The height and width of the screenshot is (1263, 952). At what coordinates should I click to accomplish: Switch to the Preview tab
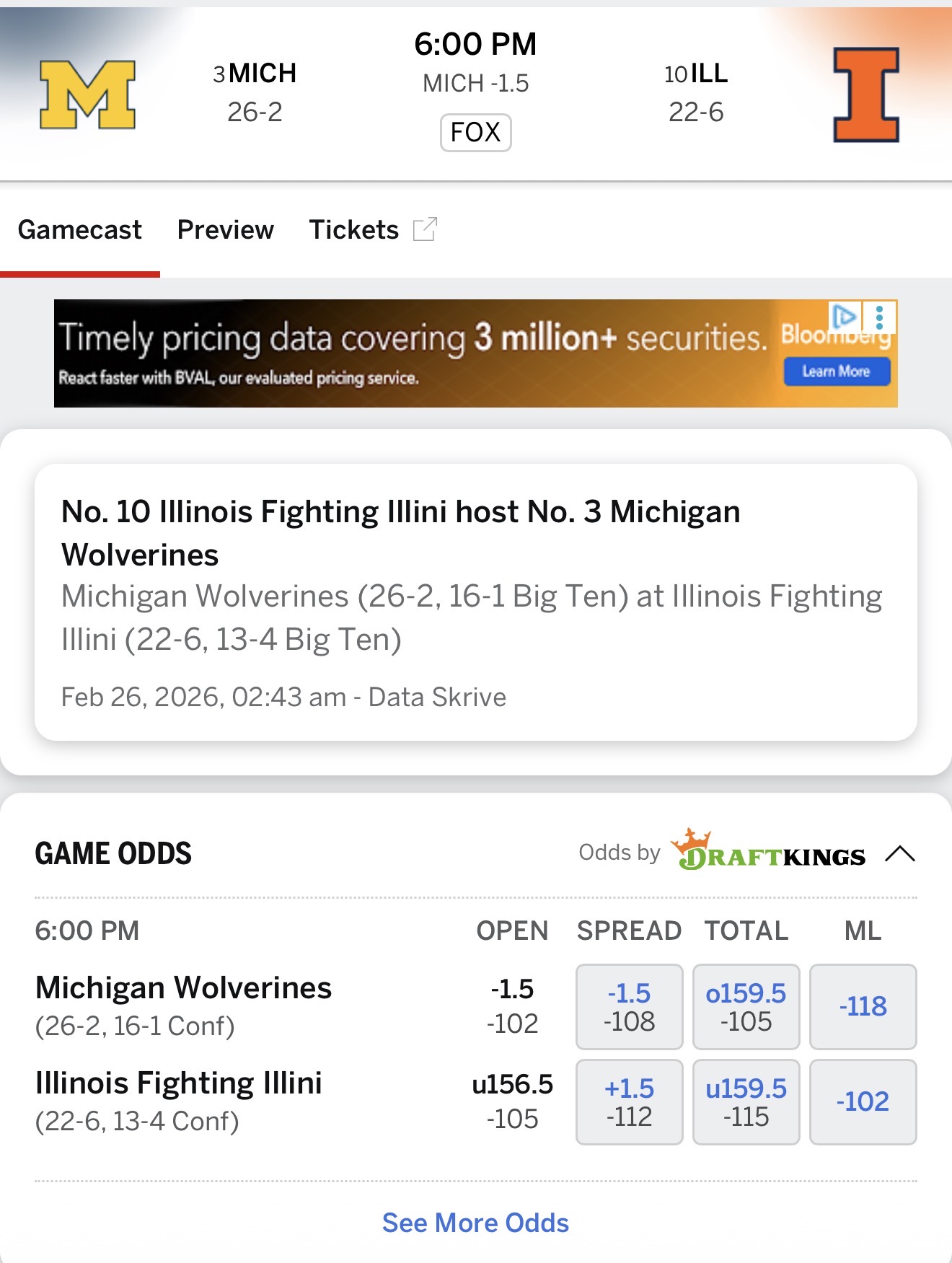225,229
